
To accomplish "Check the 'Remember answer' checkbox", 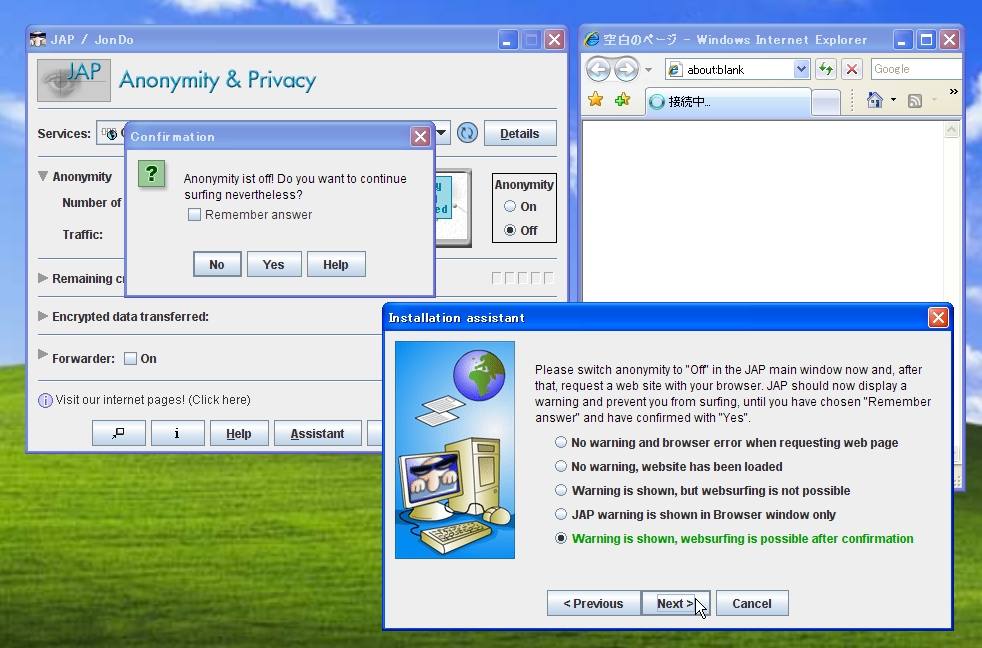I will click(x=194, y=215).
